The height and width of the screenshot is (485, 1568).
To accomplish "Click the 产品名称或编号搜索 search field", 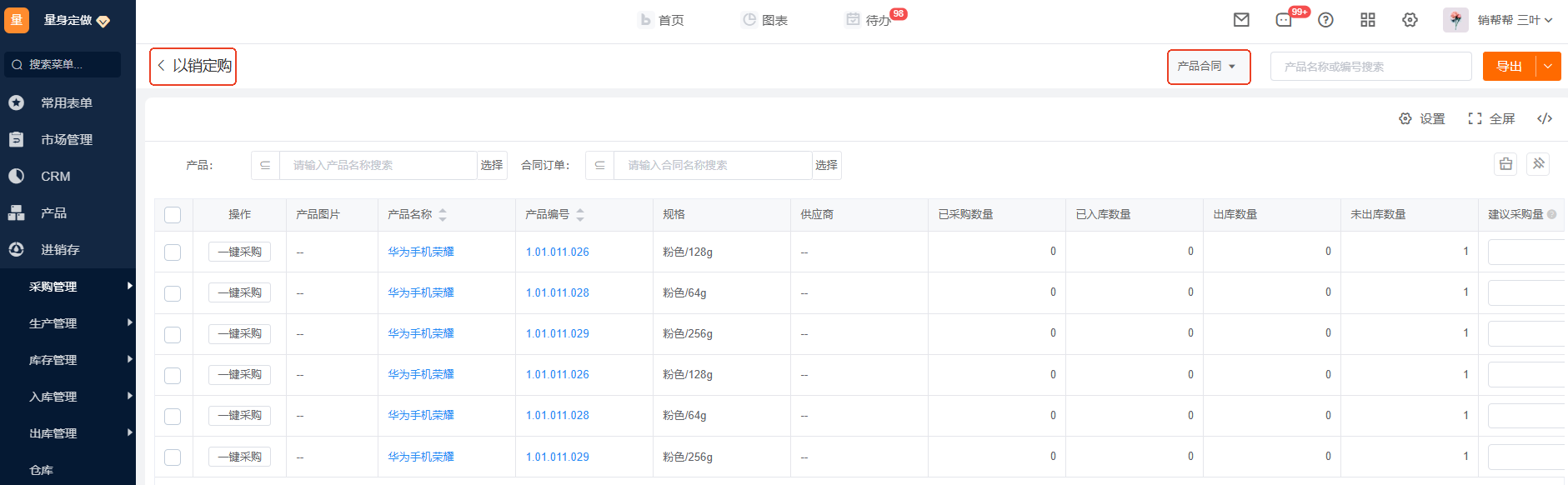I will coord(1371,67).
